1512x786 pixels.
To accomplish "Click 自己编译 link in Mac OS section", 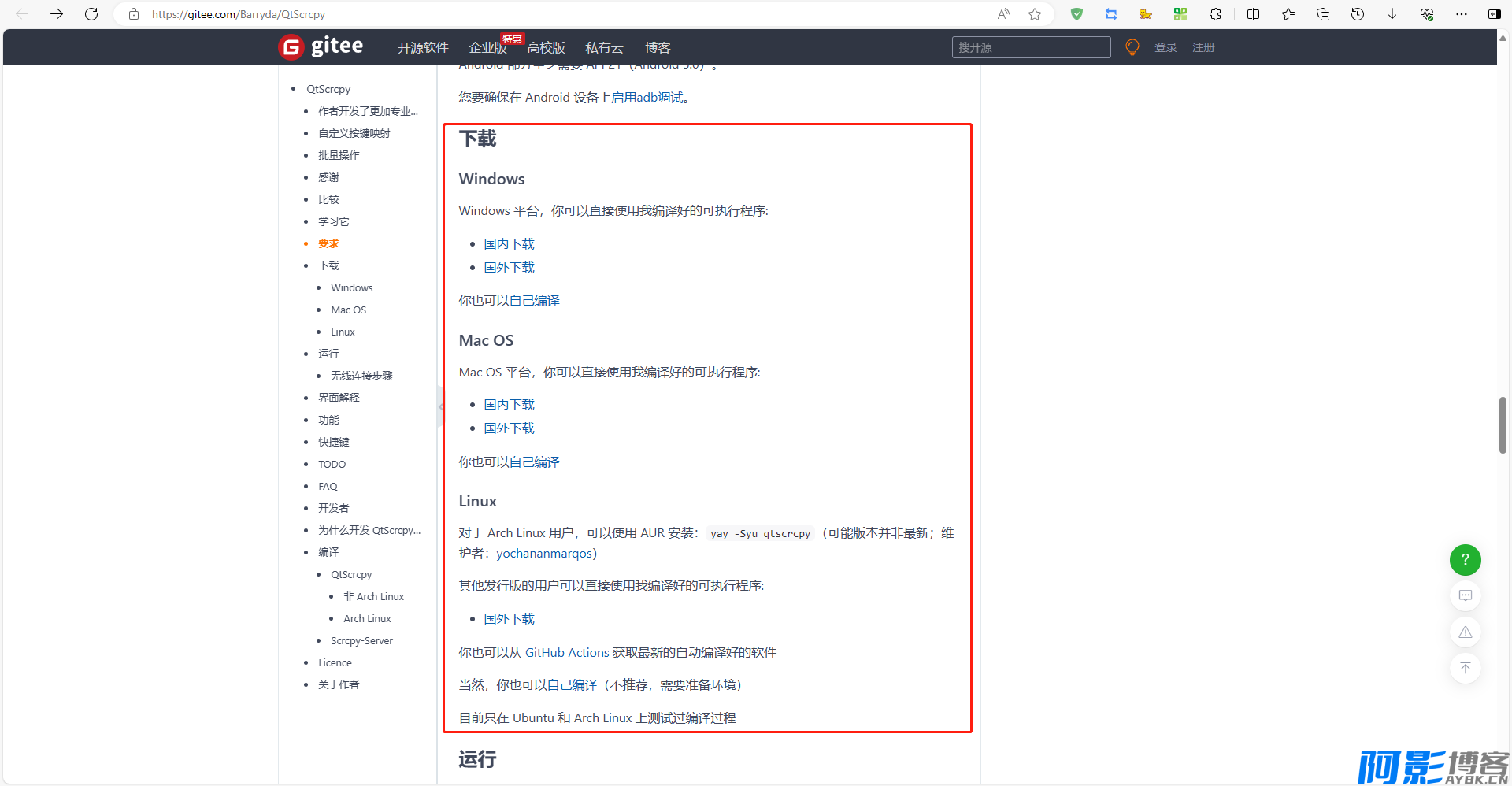I will point(535,462).
